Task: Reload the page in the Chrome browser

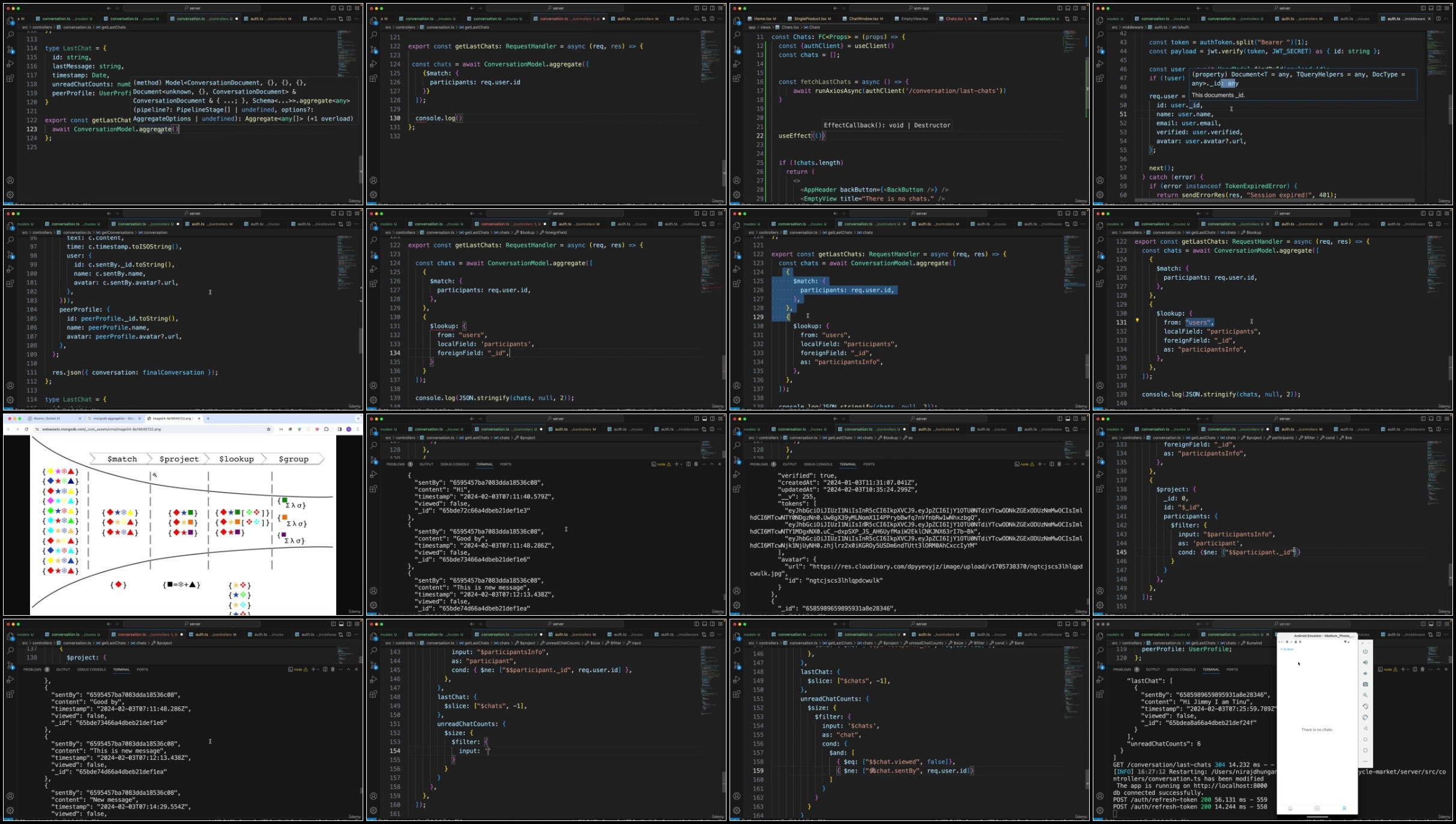Action: point(26,429)
